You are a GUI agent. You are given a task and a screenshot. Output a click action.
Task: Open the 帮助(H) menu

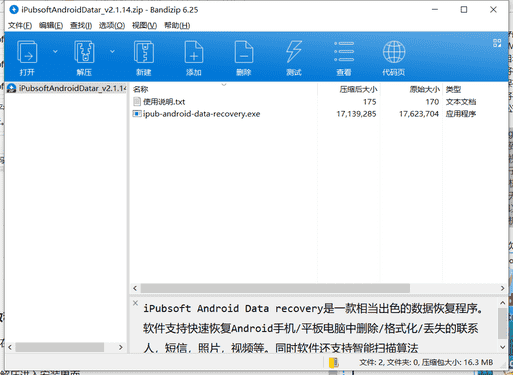(177, 25)
